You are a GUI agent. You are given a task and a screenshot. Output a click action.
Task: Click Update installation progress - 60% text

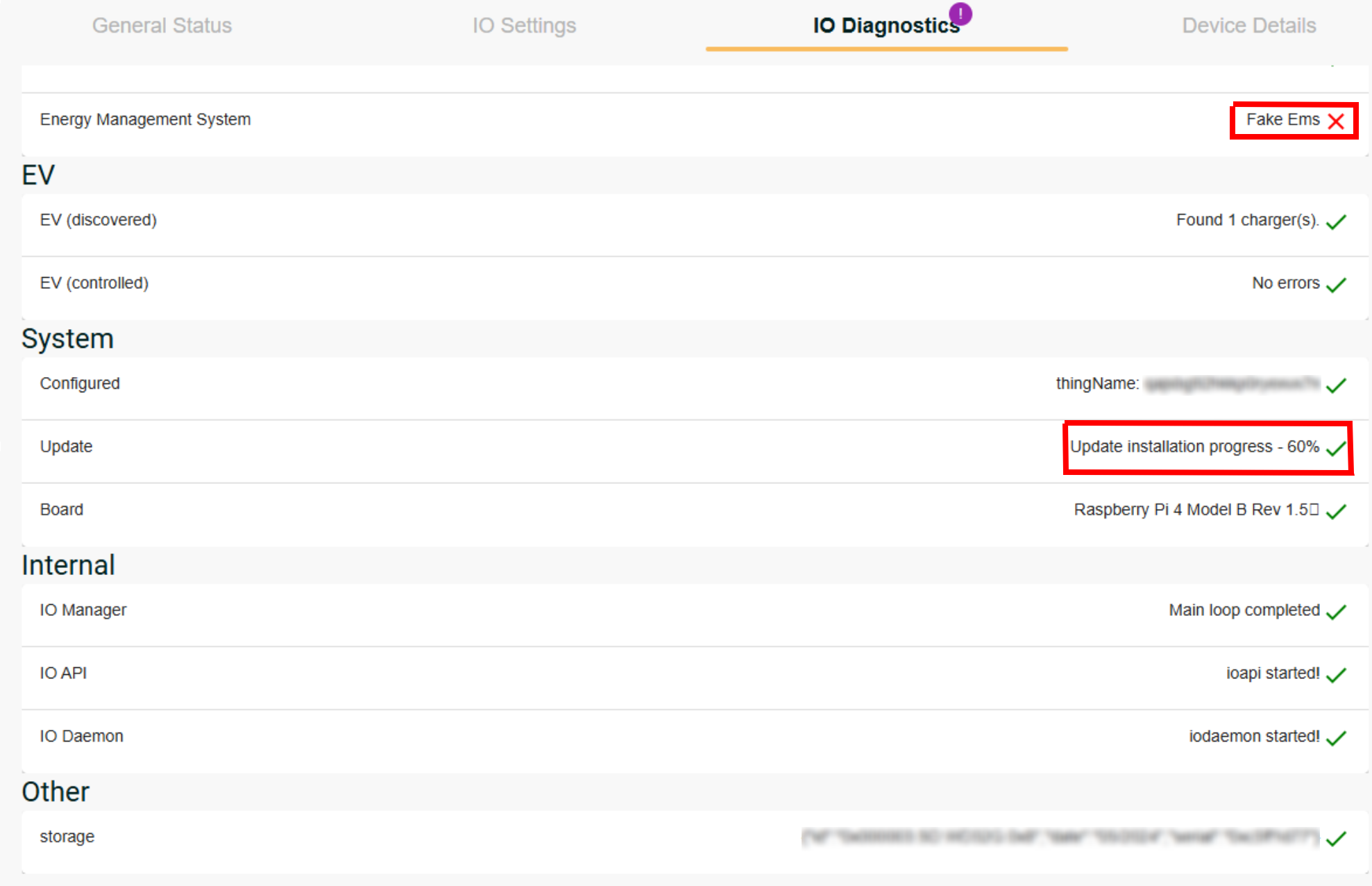click(1194, 446)
